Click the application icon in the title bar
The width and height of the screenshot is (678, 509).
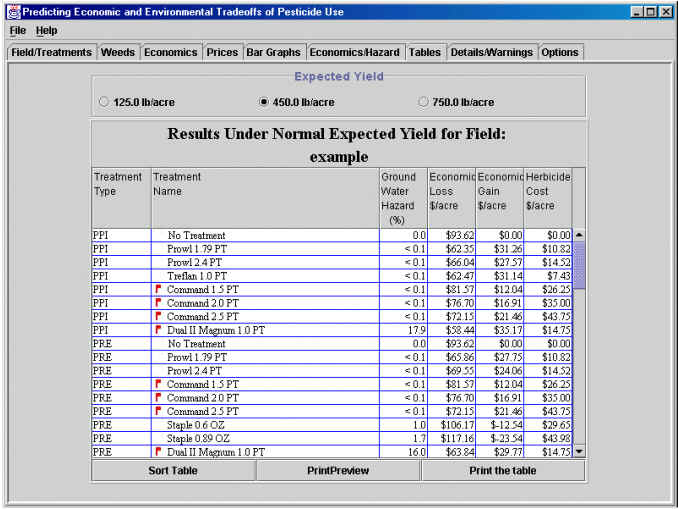(x=13, y=11)
